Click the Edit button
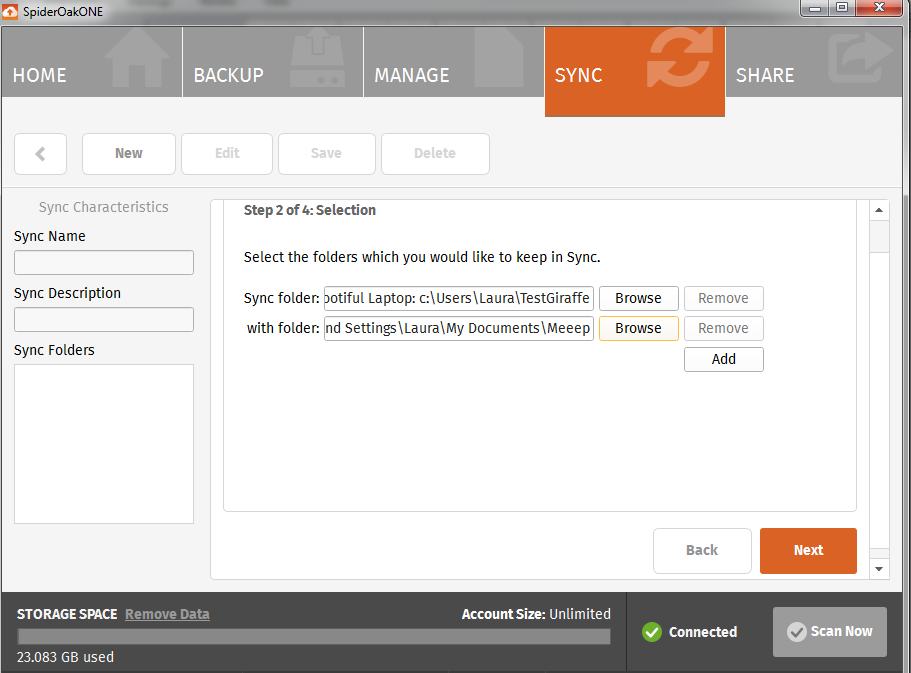 (227, 154)
